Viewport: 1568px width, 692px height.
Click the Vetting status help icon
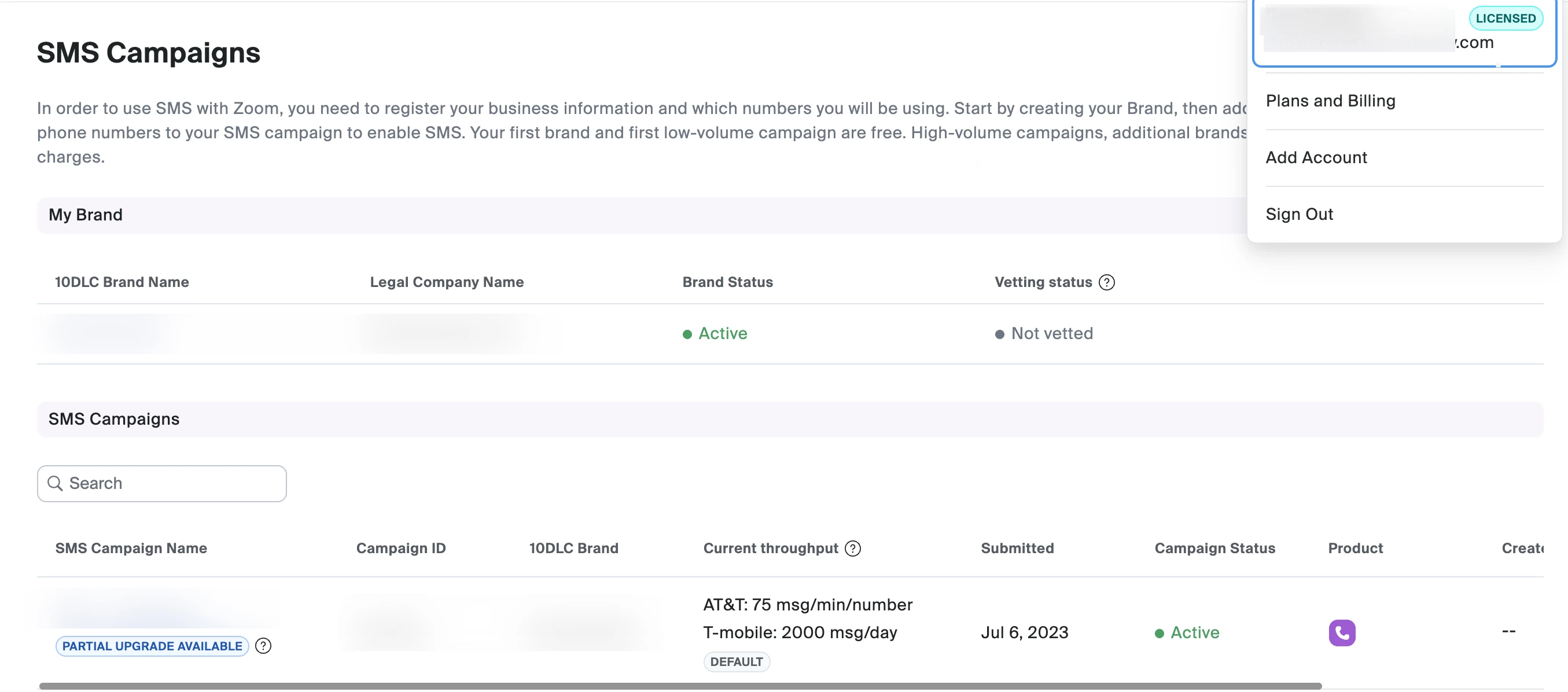tap(1106, 282)
